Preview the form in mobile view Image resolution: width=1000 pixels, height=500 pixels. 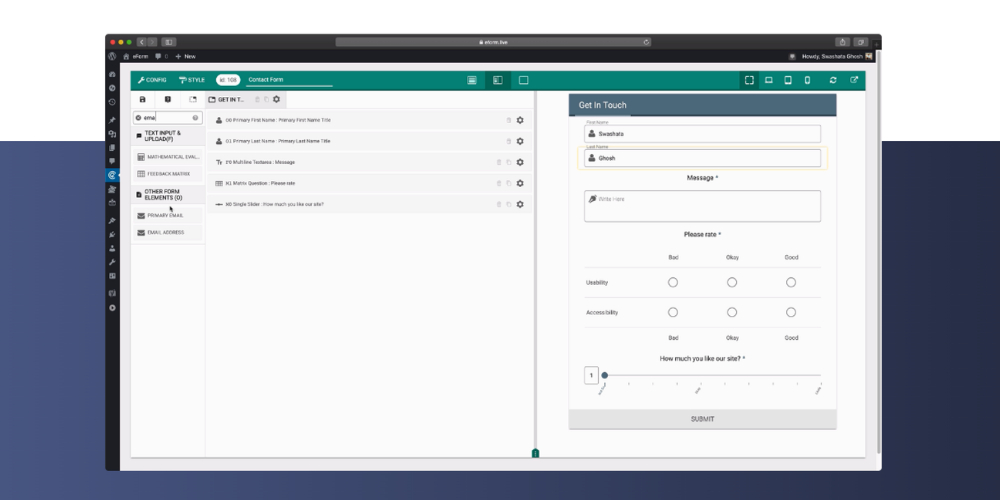click(x=807, y=80)
